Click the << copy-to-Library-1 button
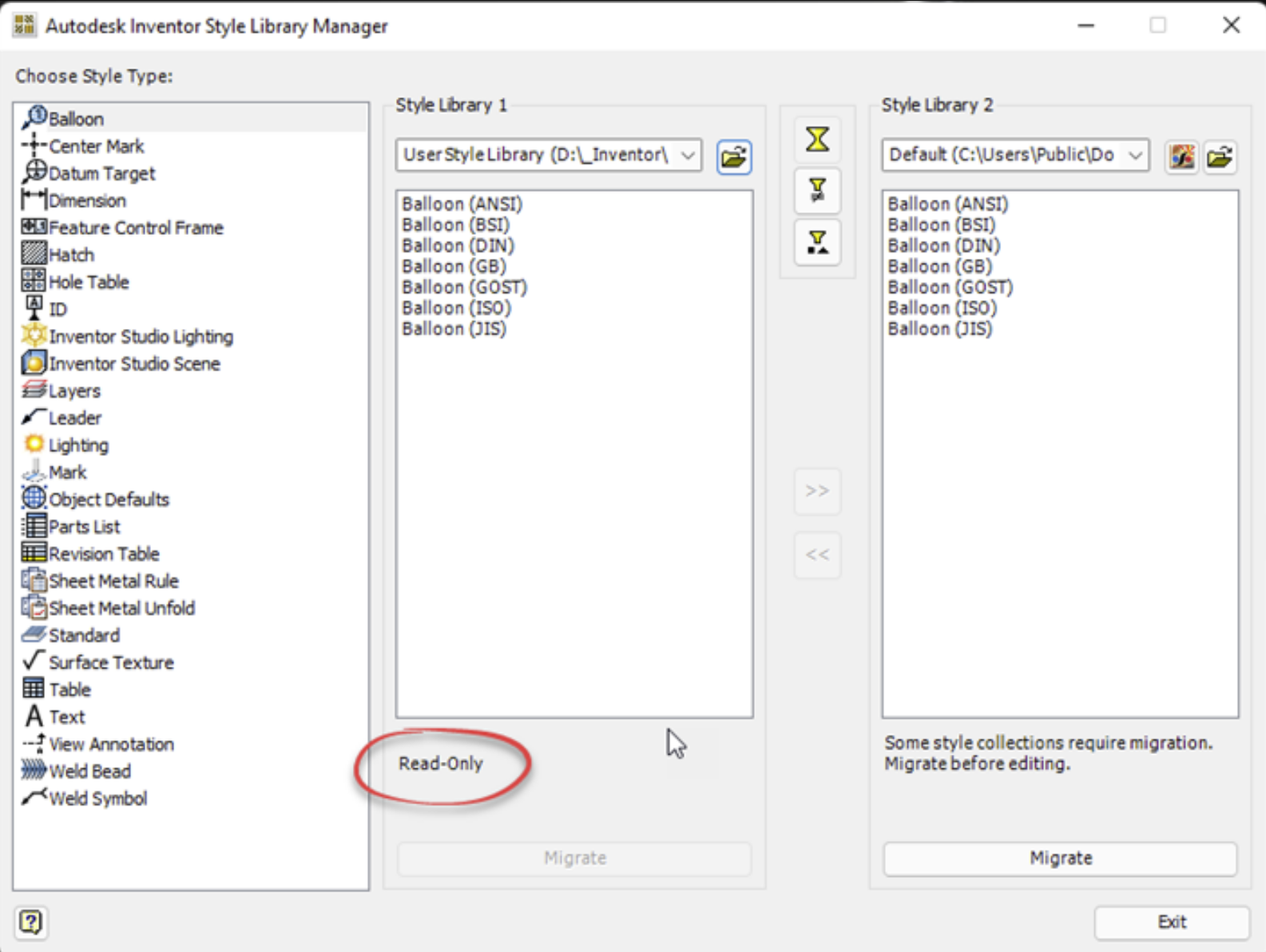The height and width of the screenshot is (952, 1266). point(817,554)
